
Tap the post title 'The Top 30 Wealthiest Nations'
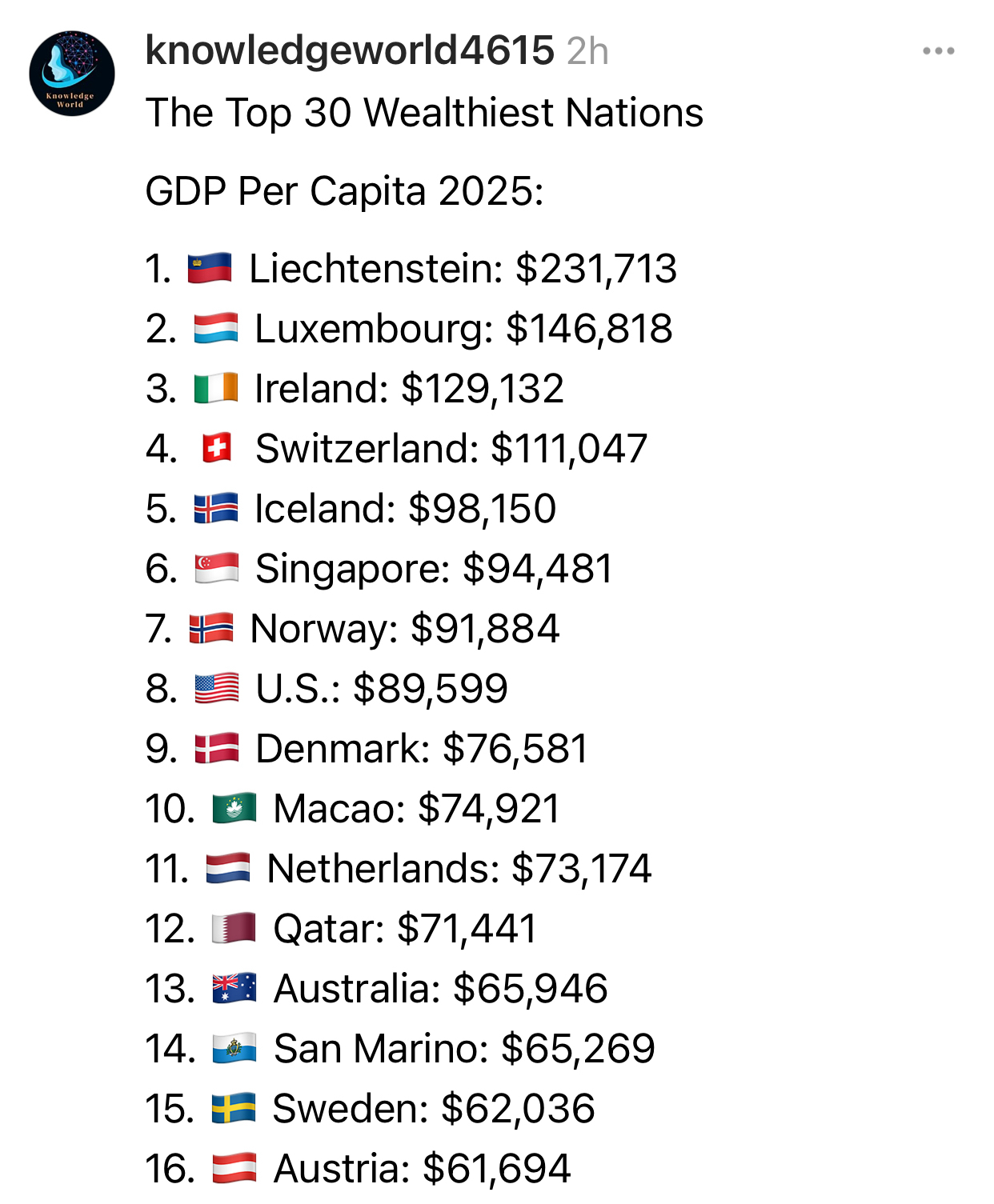click(424, 113)
